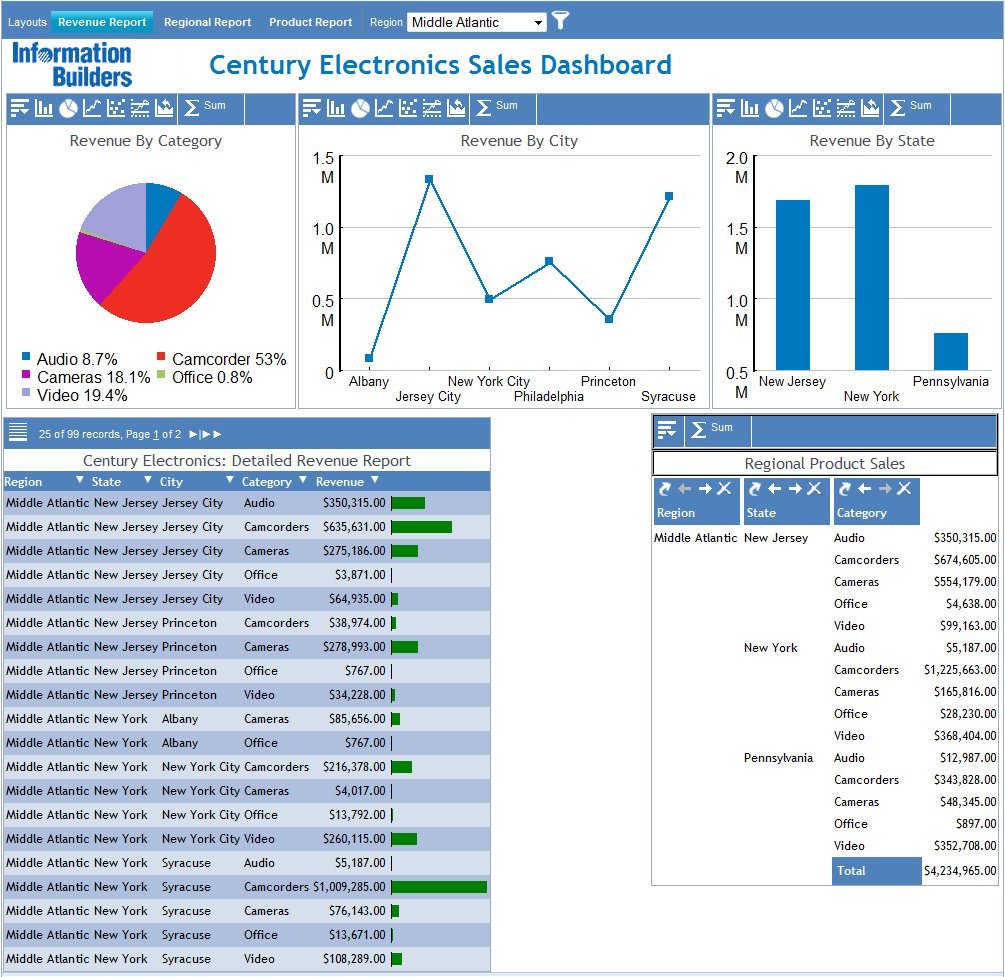Image resolution: width=1005 pixels, height=977 pixels.
Task: Expand the City column dropdown arrow
Action: coord(229,480)
